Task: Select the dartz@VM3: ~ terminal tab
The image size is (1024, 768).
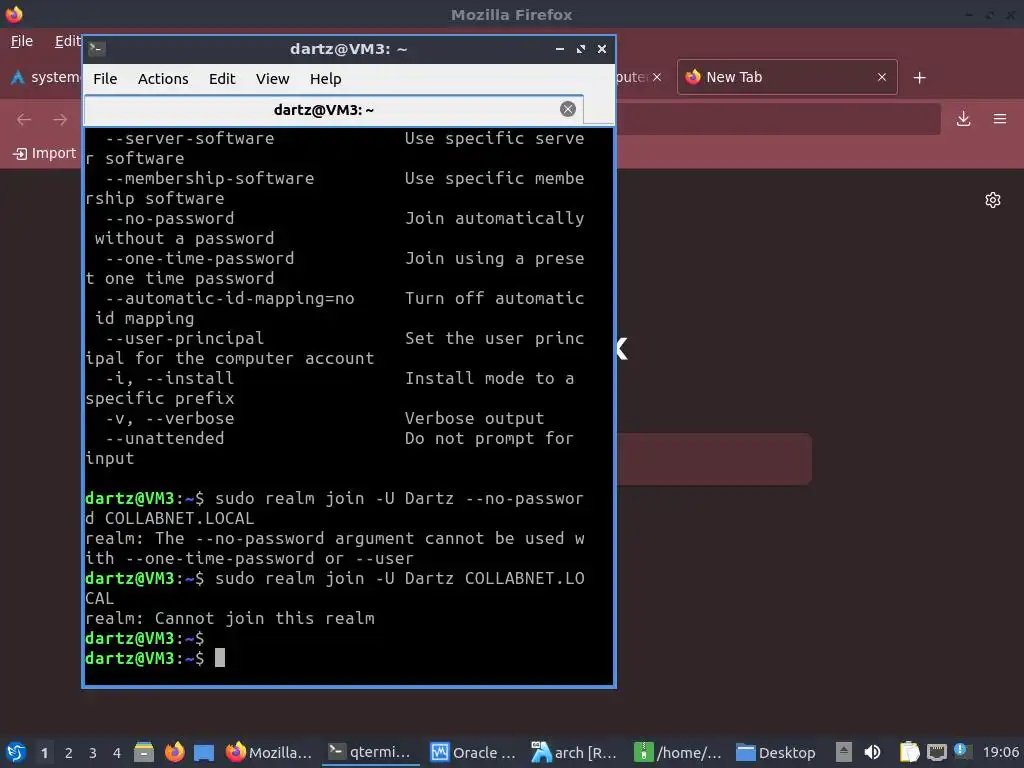Action: click(323, 110)
